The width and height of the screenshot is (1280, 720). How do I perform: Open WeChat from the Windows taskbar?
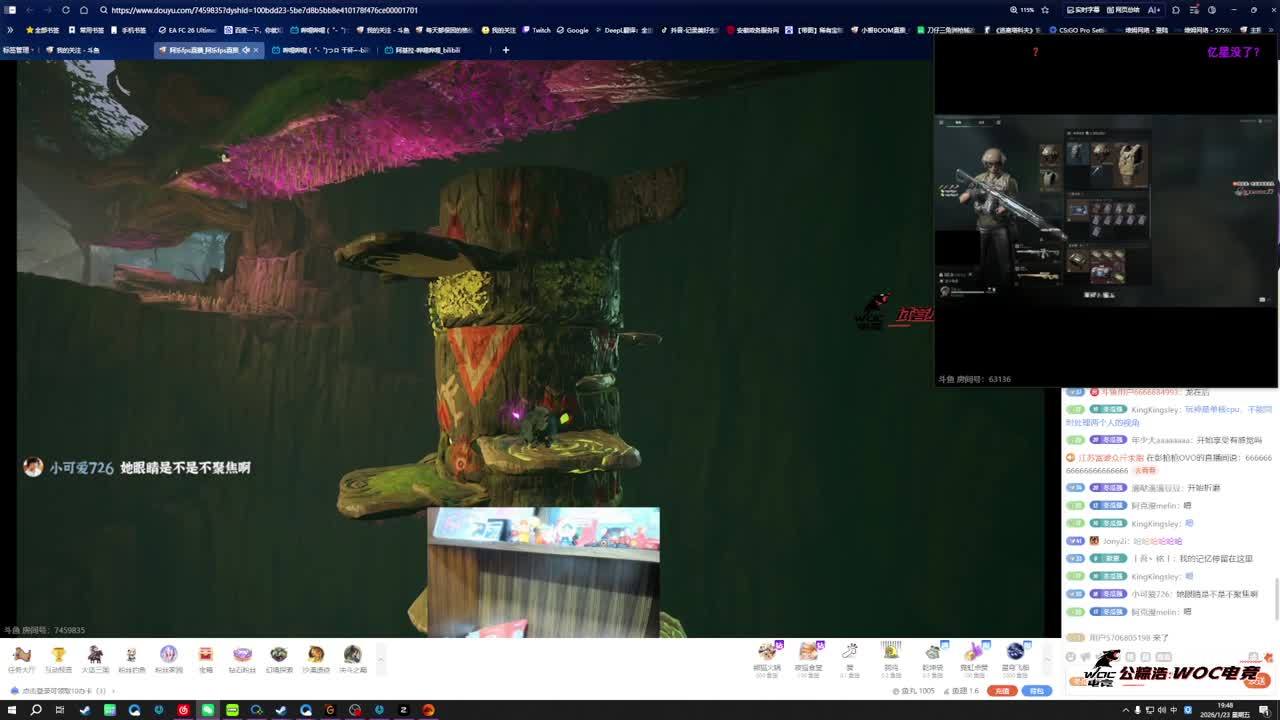208,710
